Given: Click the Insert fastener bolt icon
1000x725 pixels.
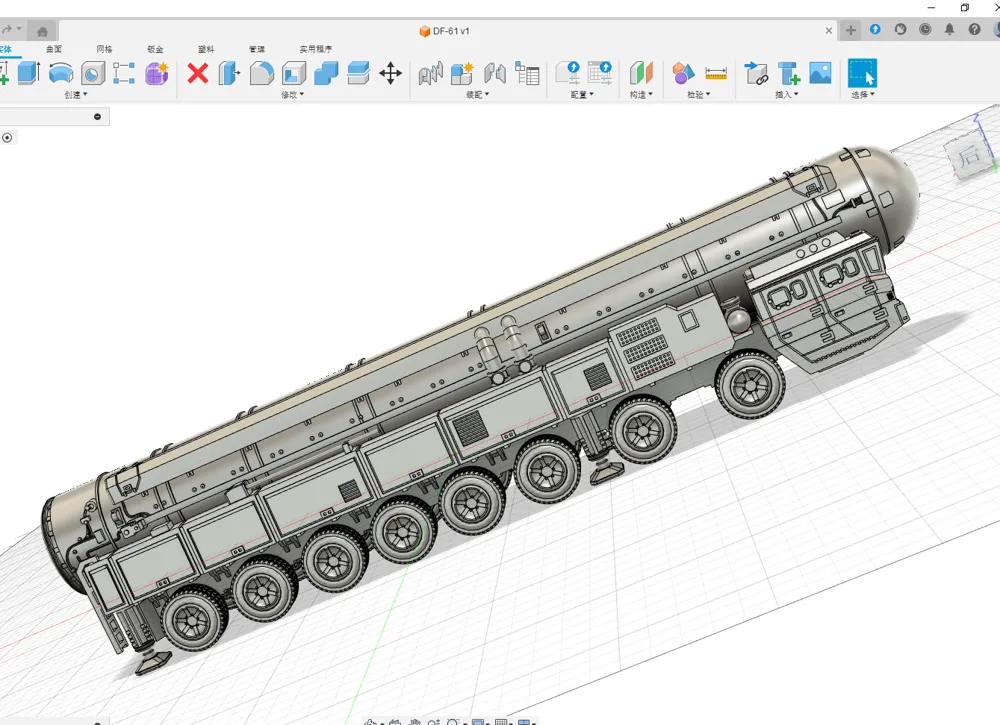Looking at the screenshot, I should (x=789, y=73).
